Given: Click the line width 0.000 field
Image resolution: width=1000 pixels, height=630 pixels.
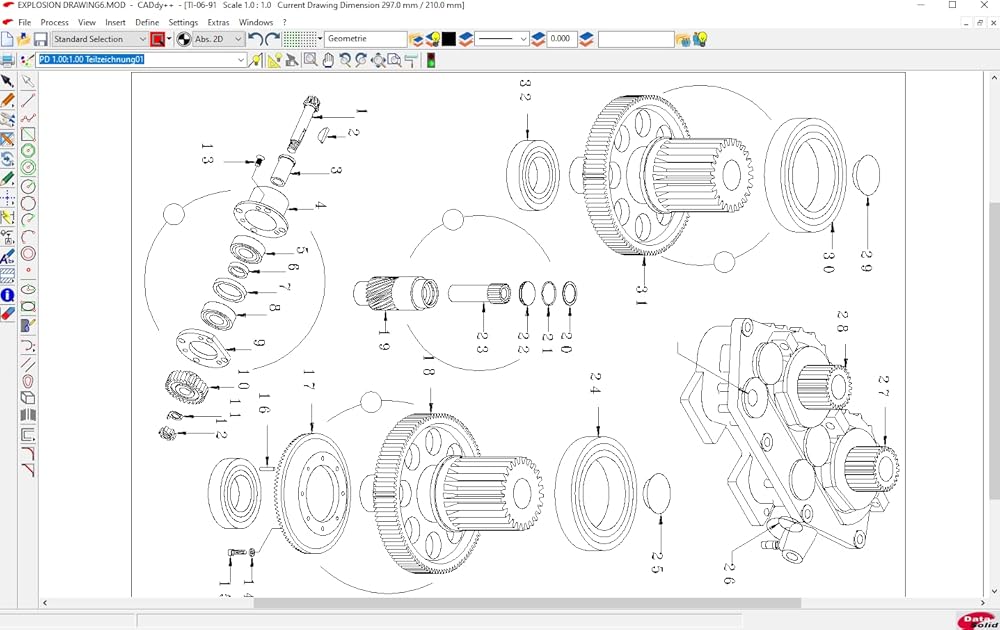Looking at the screenshot, I should click(x=560, y=39).
